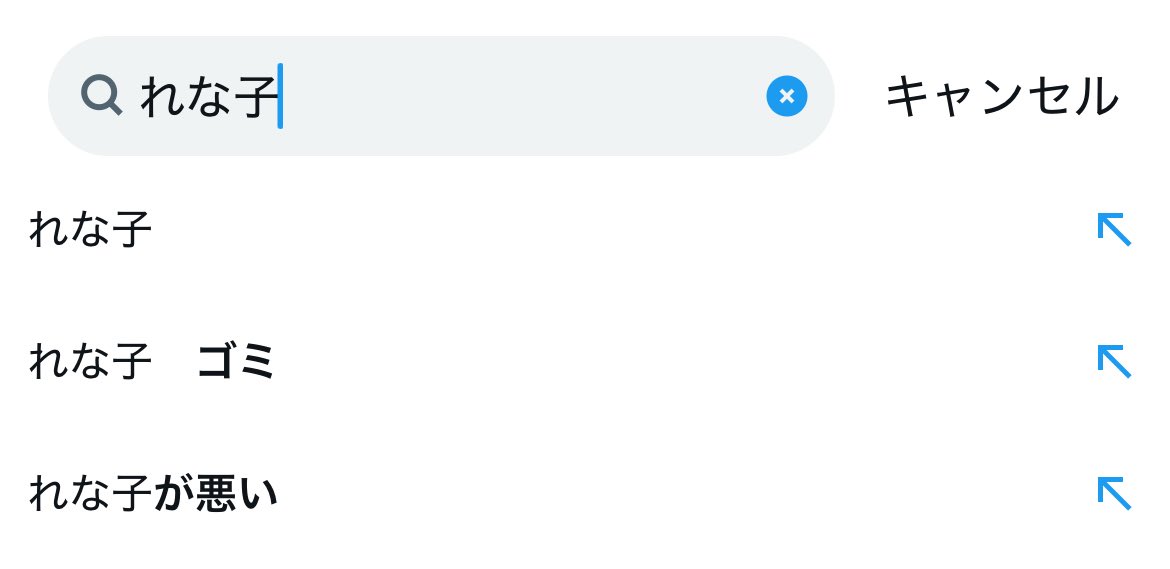This screenshot has width=1170, height=569.
Task: Tap the blank middle of the first suggestion row
Action: pyautogui.click(x=600, y=230)
